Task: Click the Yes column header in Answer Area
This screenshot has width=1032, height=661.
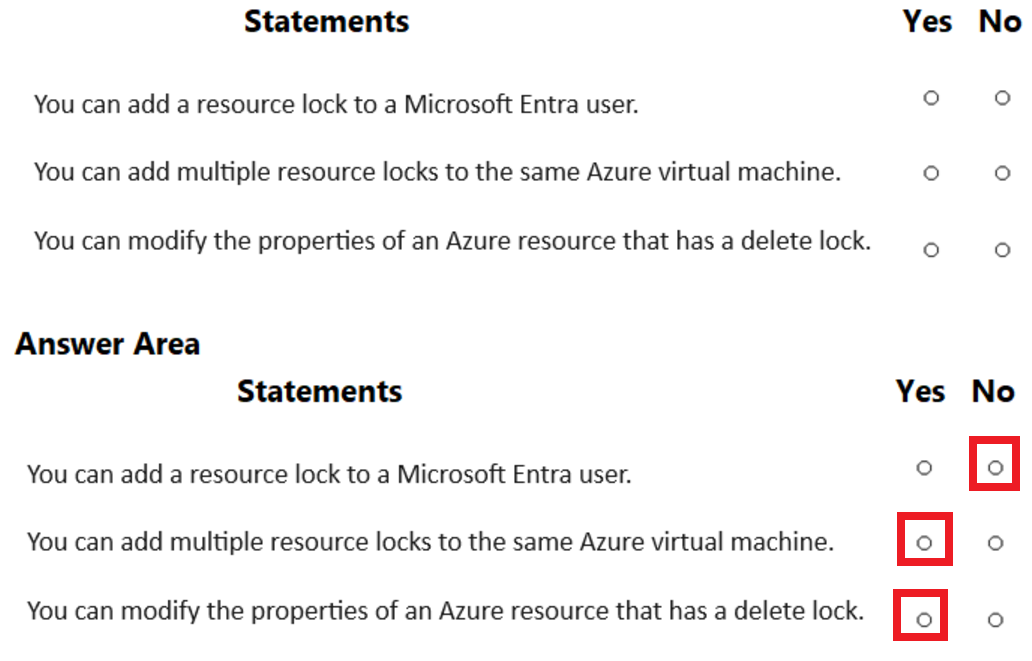Action: coord(920,392)
